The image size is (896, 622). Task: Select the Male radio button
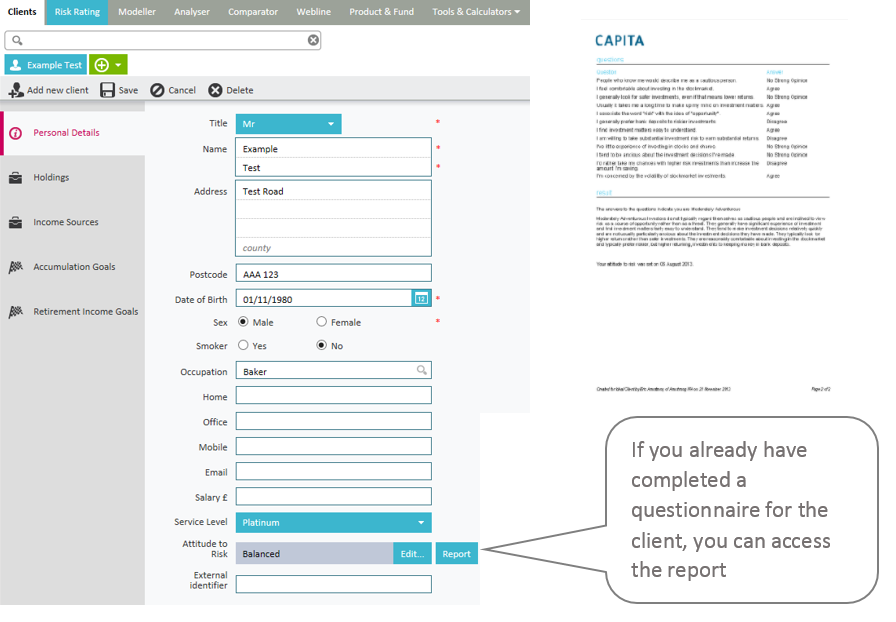243,322
